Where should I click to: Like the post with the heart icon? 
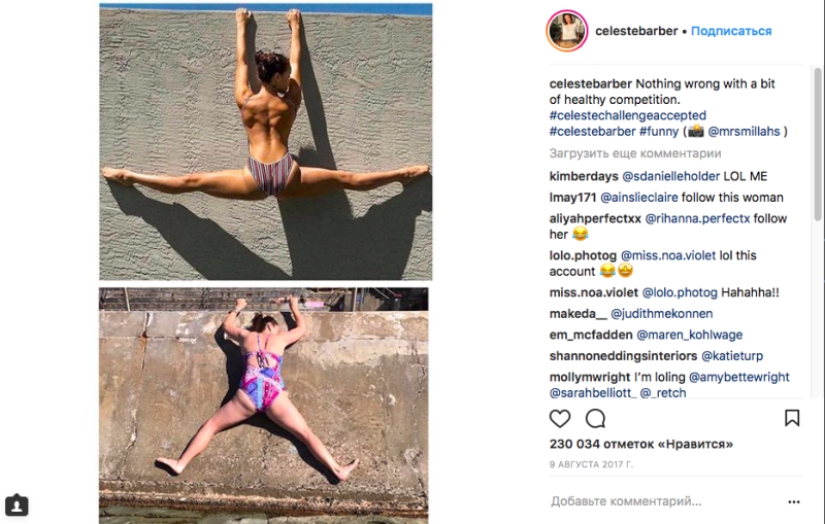click(x=560, y=418)
